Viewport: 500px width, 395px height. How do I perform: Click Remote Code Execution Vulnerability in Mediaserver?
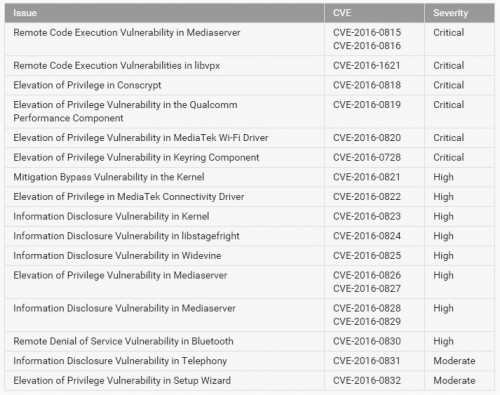pos(127,33)
